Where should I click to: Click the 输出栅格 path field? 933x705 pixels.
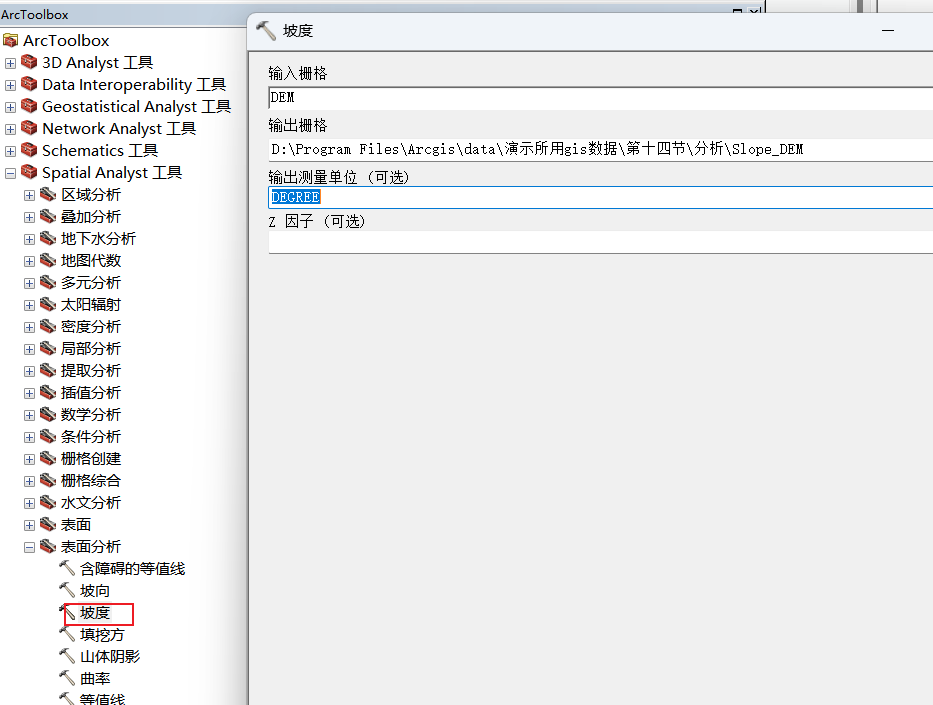click(x=600, y=149)
